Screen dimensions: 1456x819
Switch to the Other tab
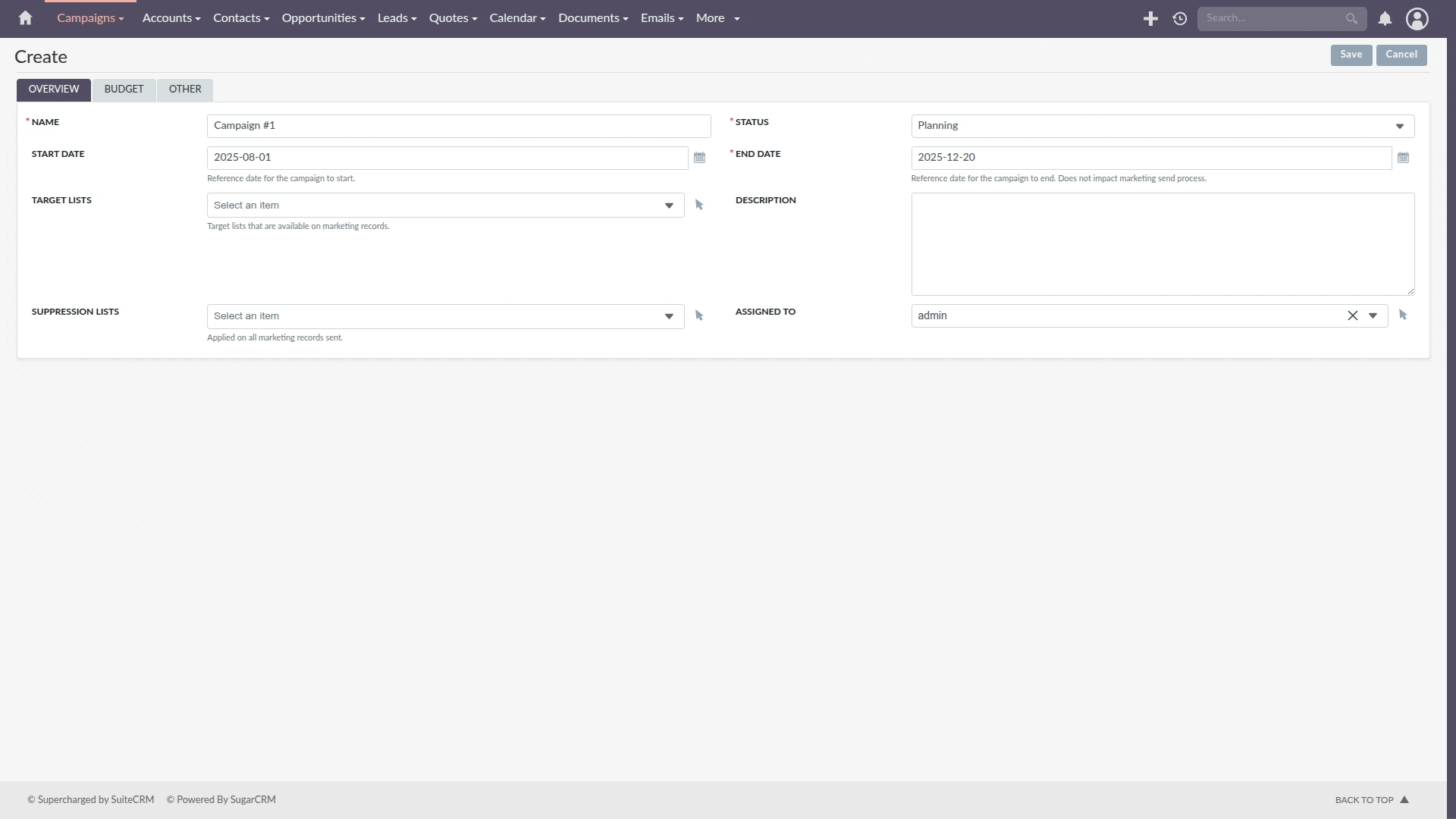(x=185, y=89)
